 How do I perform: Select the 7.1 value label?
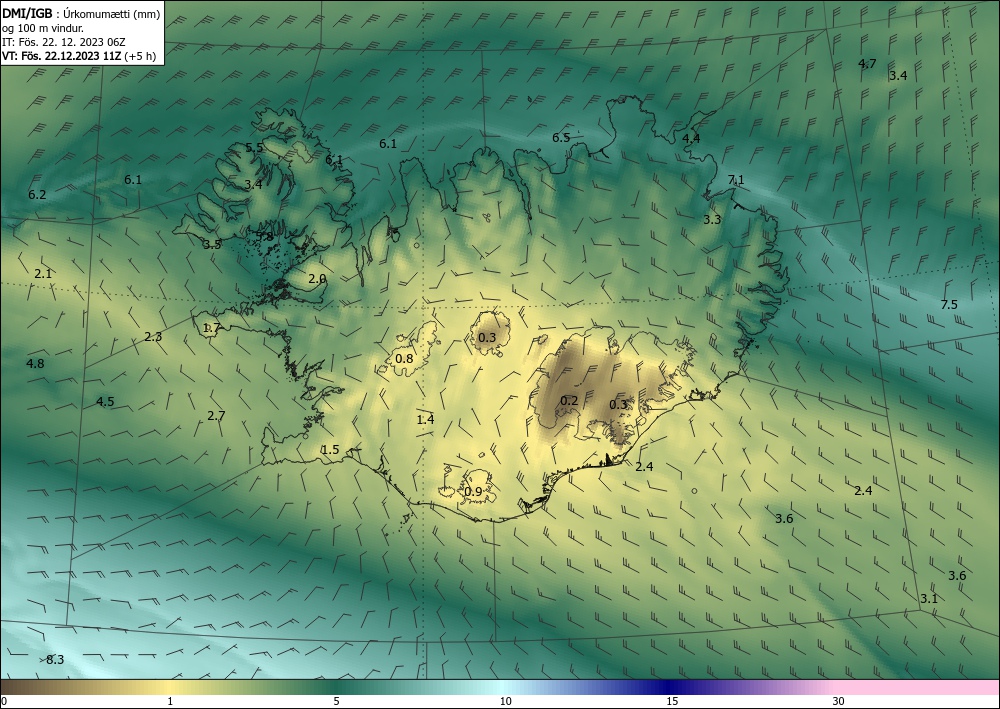click(736, 180)
